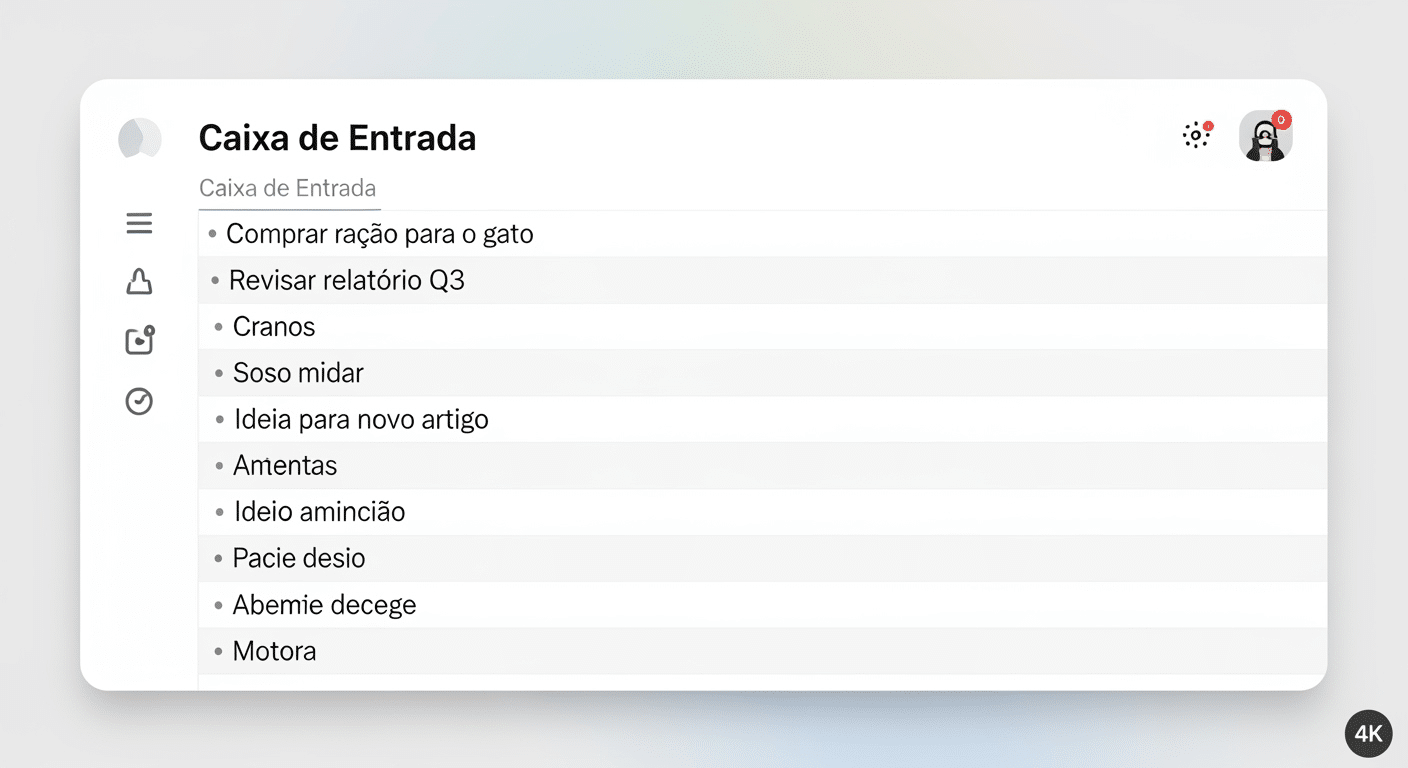Screen dimensions: 1408x768
Task: Open the task 'Cranos'
Action: coord(273,326)
